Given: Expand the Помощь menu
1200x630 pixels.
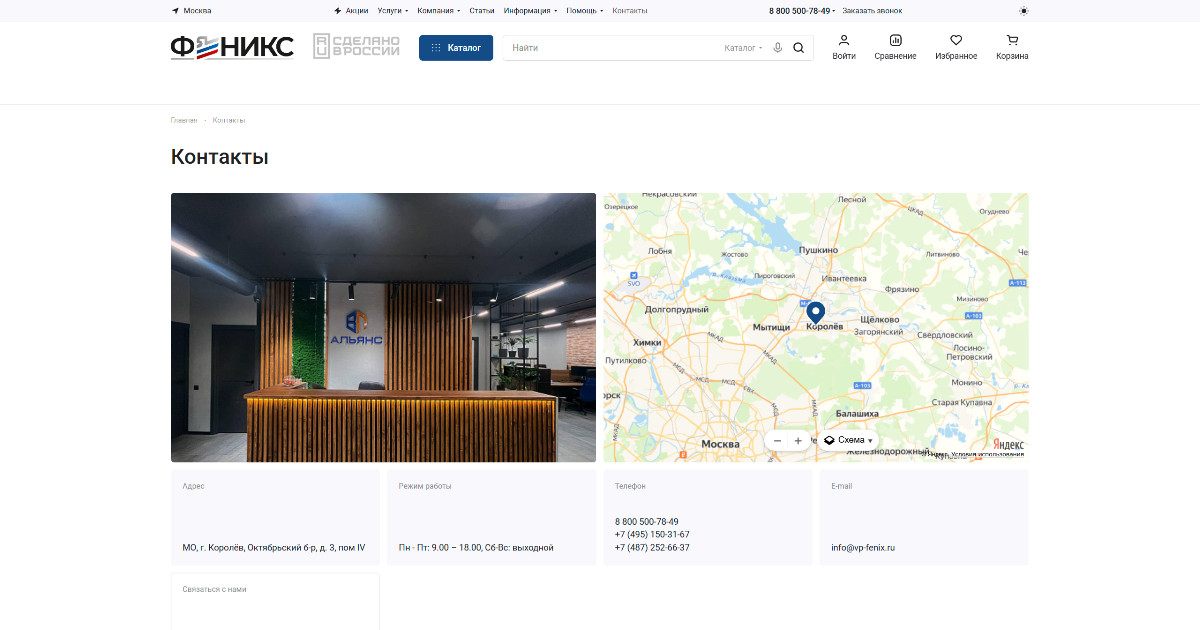Looking at the screenshot, I should [x=584, y=11].
